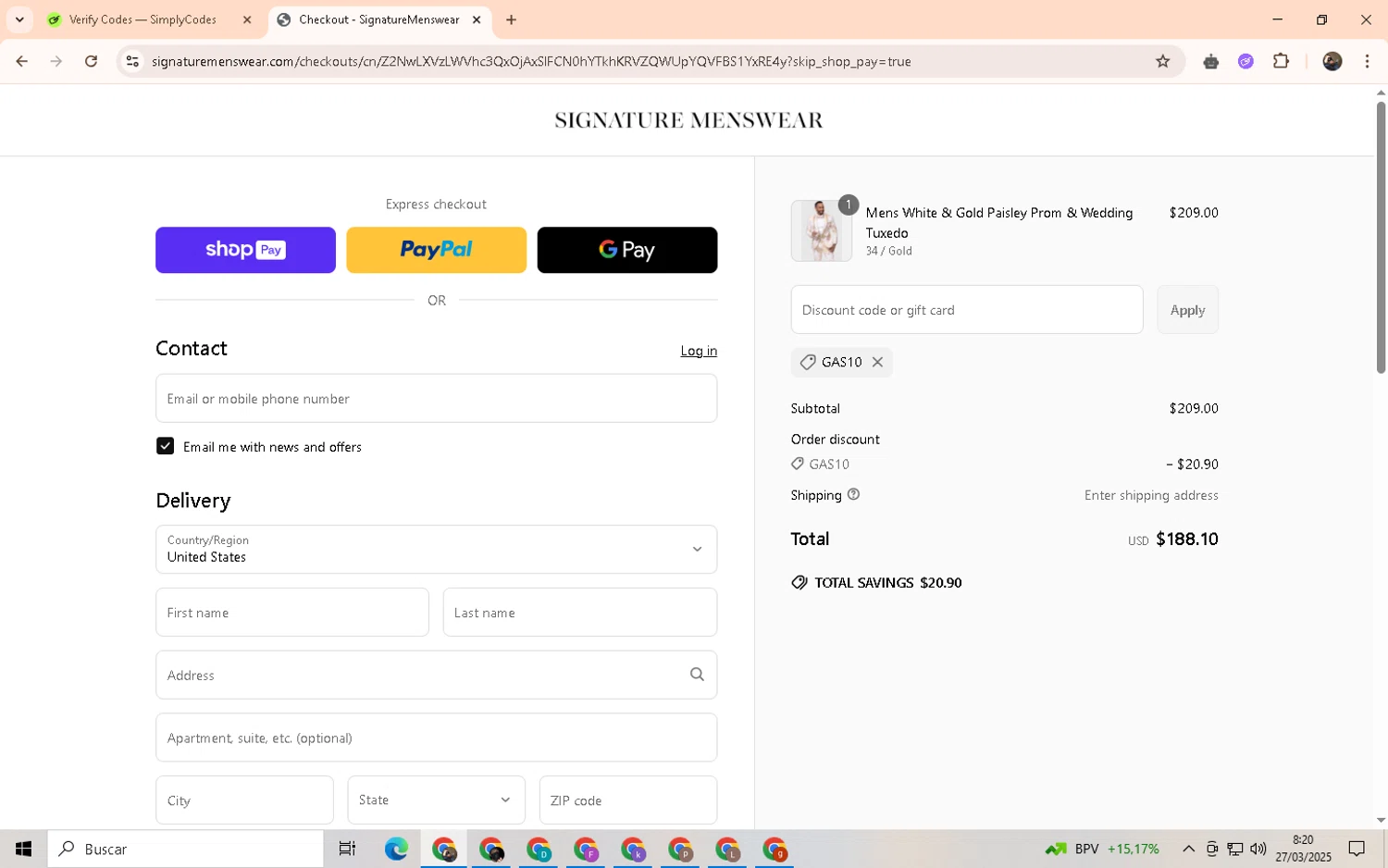
Task: Open the Extensions puzzle icon
Action: [x=1281, y=61]
